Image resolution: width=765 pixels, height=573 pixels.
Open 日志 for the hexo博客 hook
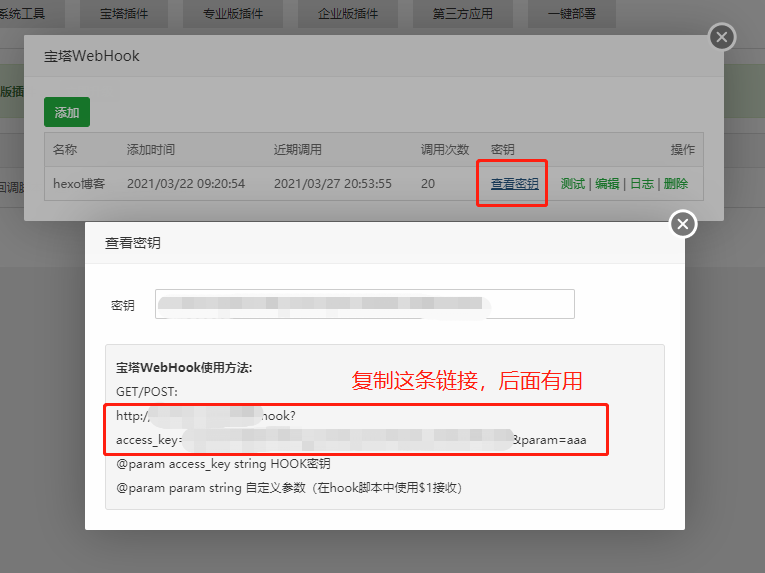point(641,184)
